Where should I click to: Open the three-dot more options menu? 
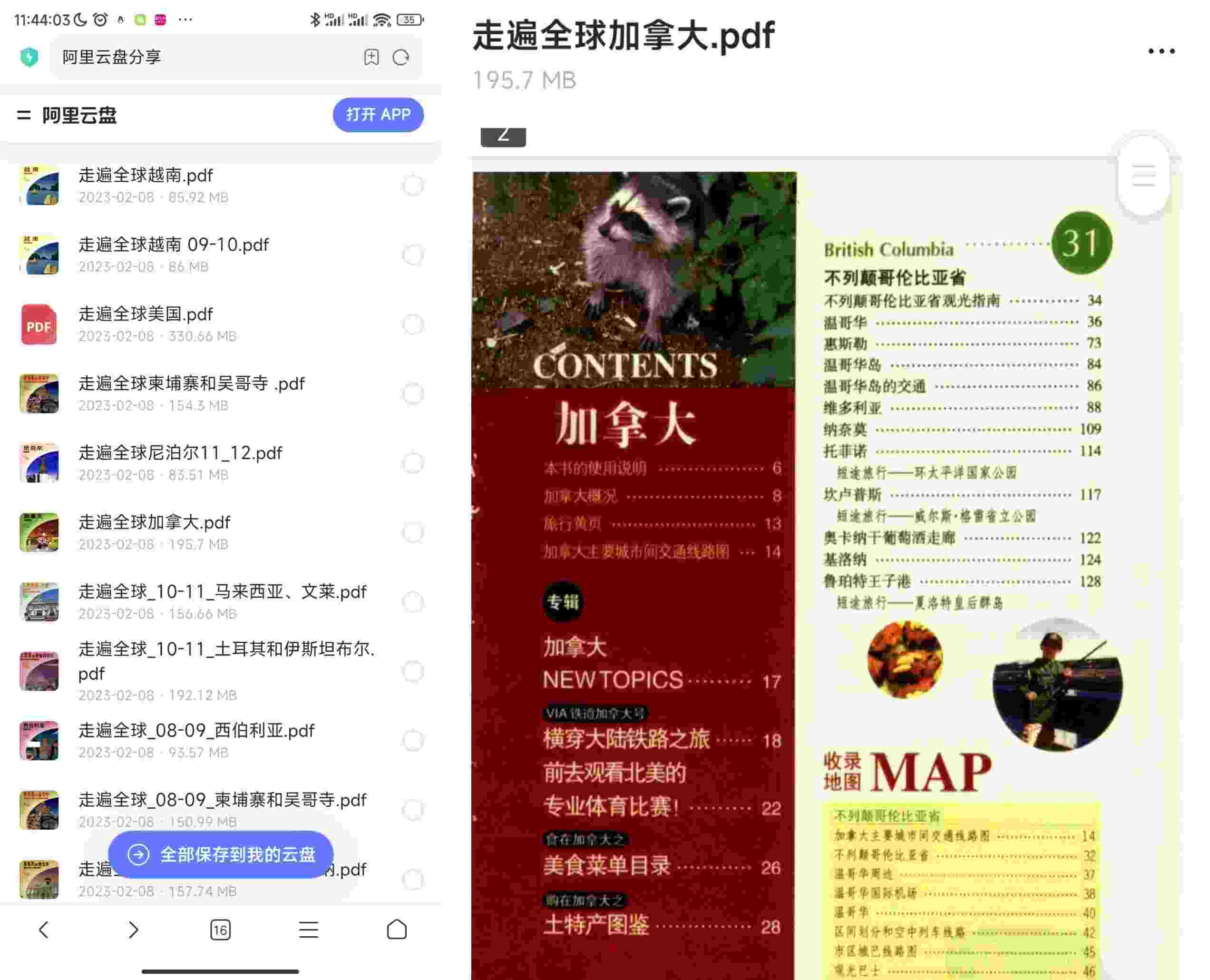(1161, 51)
